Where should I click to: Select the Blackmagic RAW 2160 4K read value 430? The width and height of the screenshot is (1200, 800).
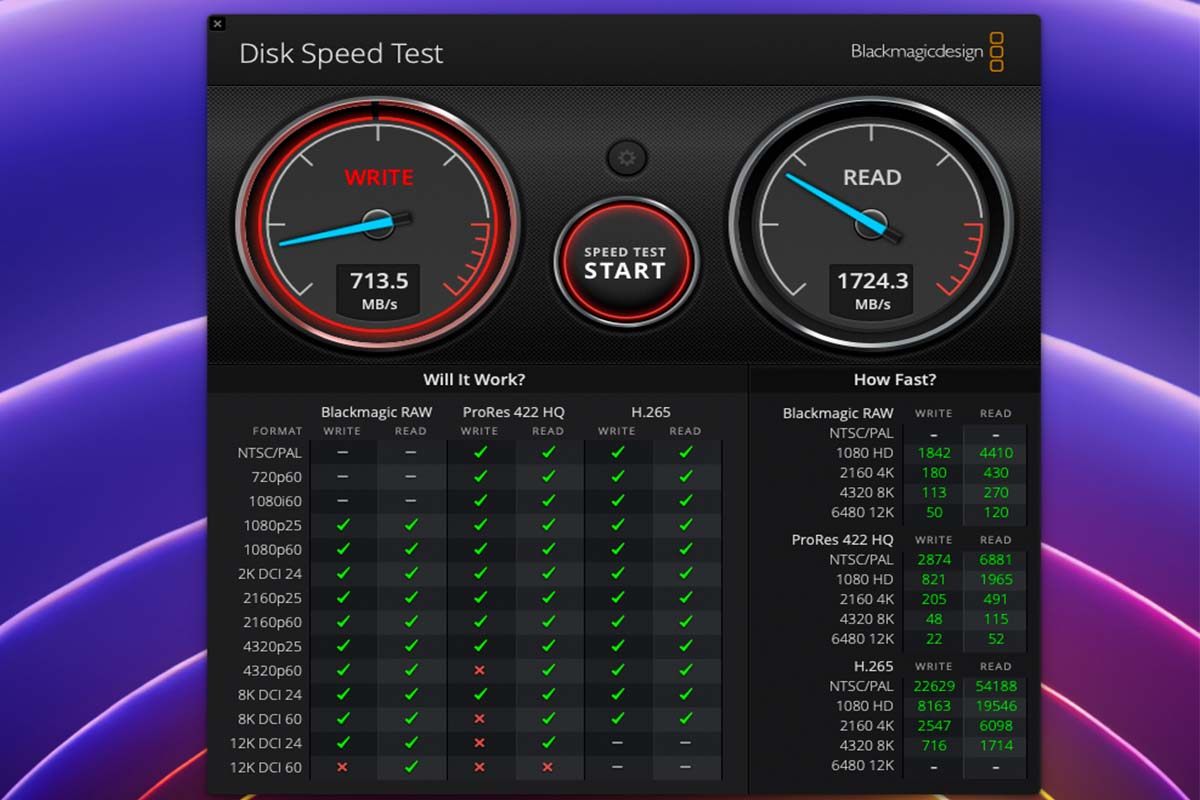click(995, 473)
